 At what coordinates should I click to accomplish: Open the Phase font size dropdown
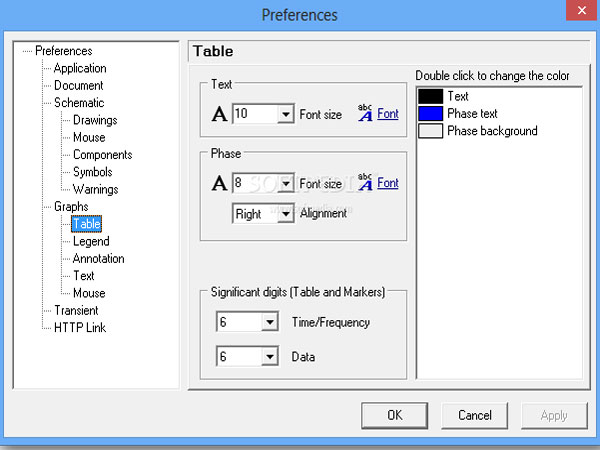point(286,183)
